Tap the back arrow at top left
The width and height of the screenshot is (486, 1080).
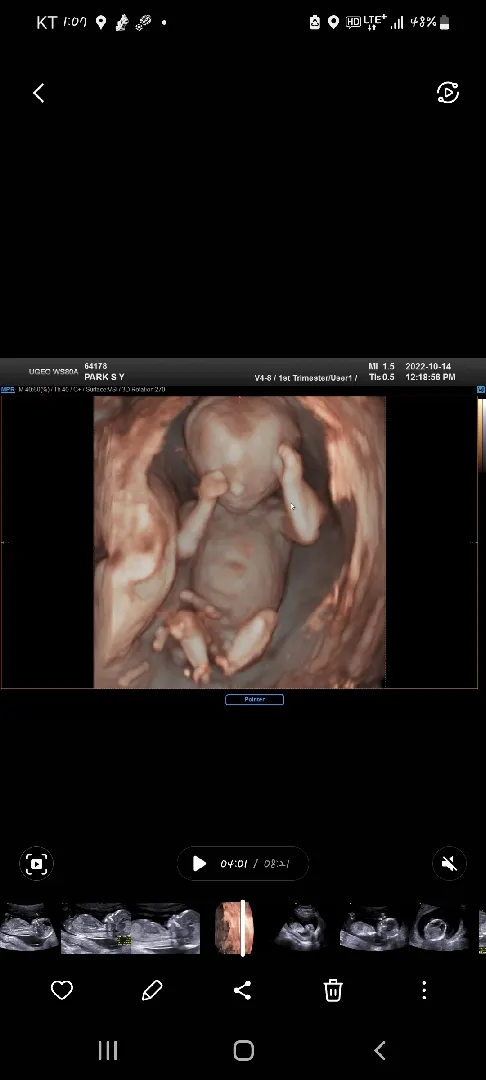(39, 93)
